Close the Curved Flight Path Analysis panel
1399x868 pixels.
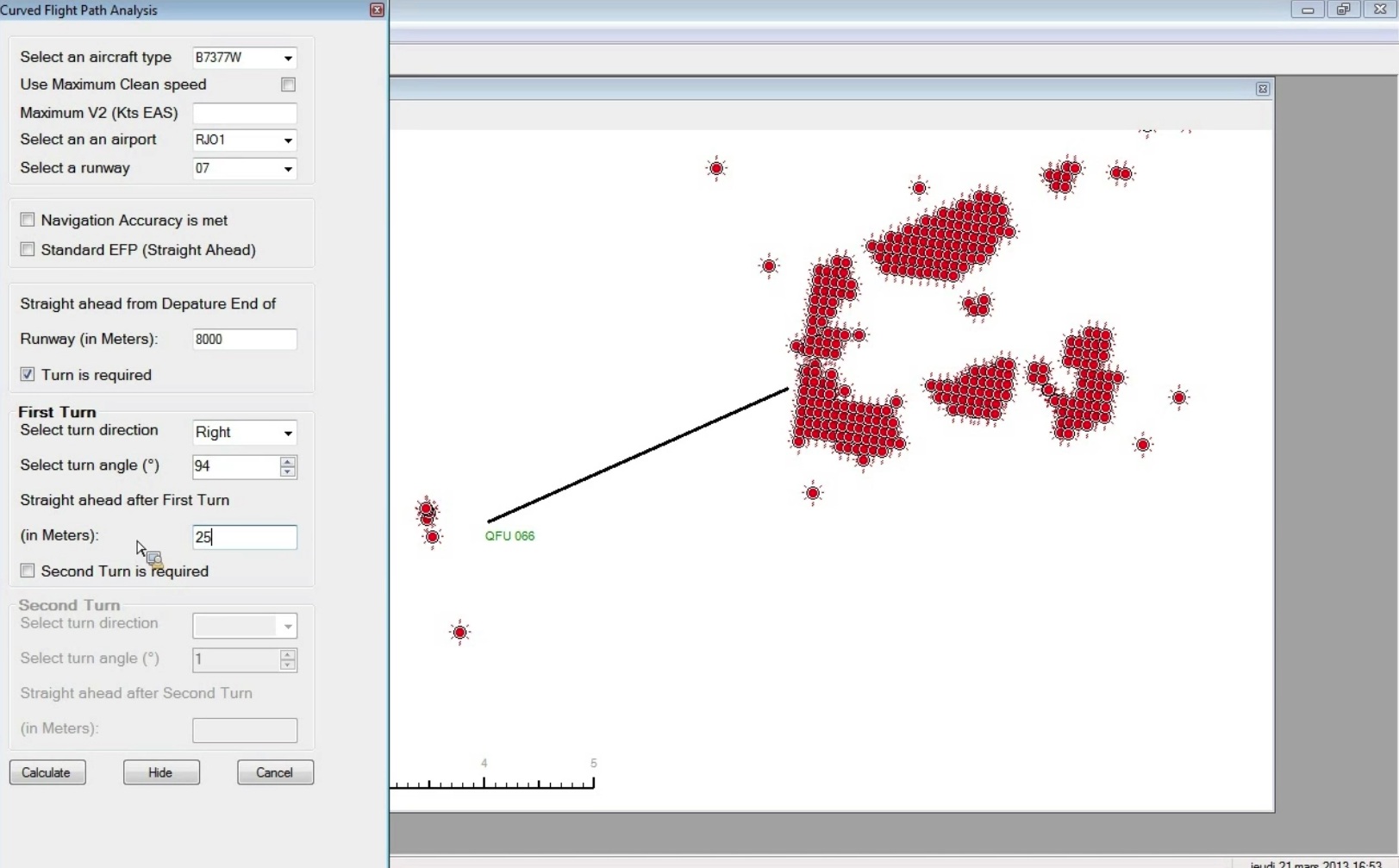[x=377, y=10]
